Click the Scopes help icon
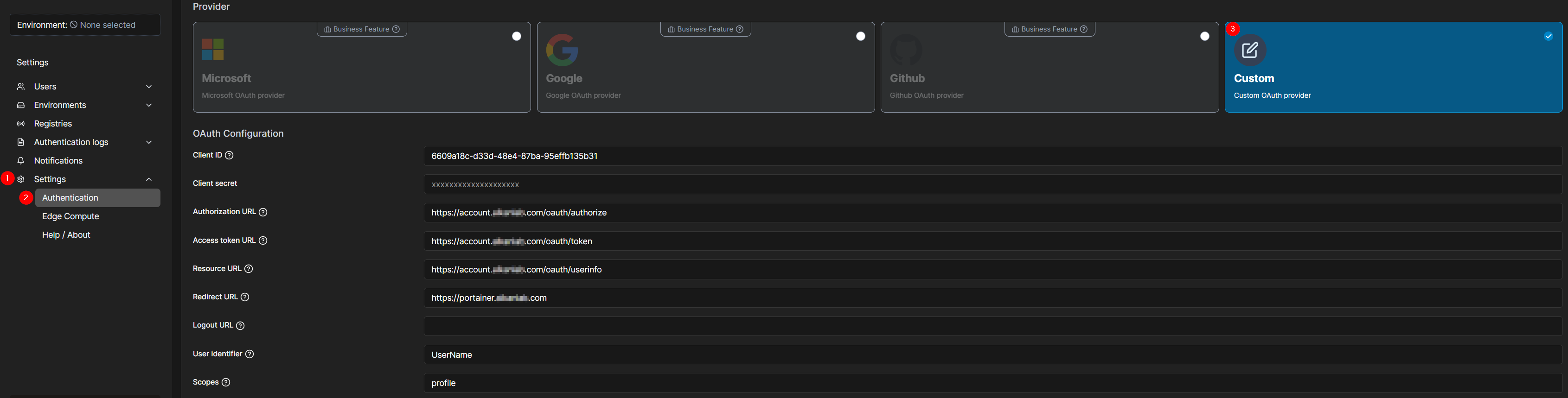 pyautogui.click(x=226, y=382)
